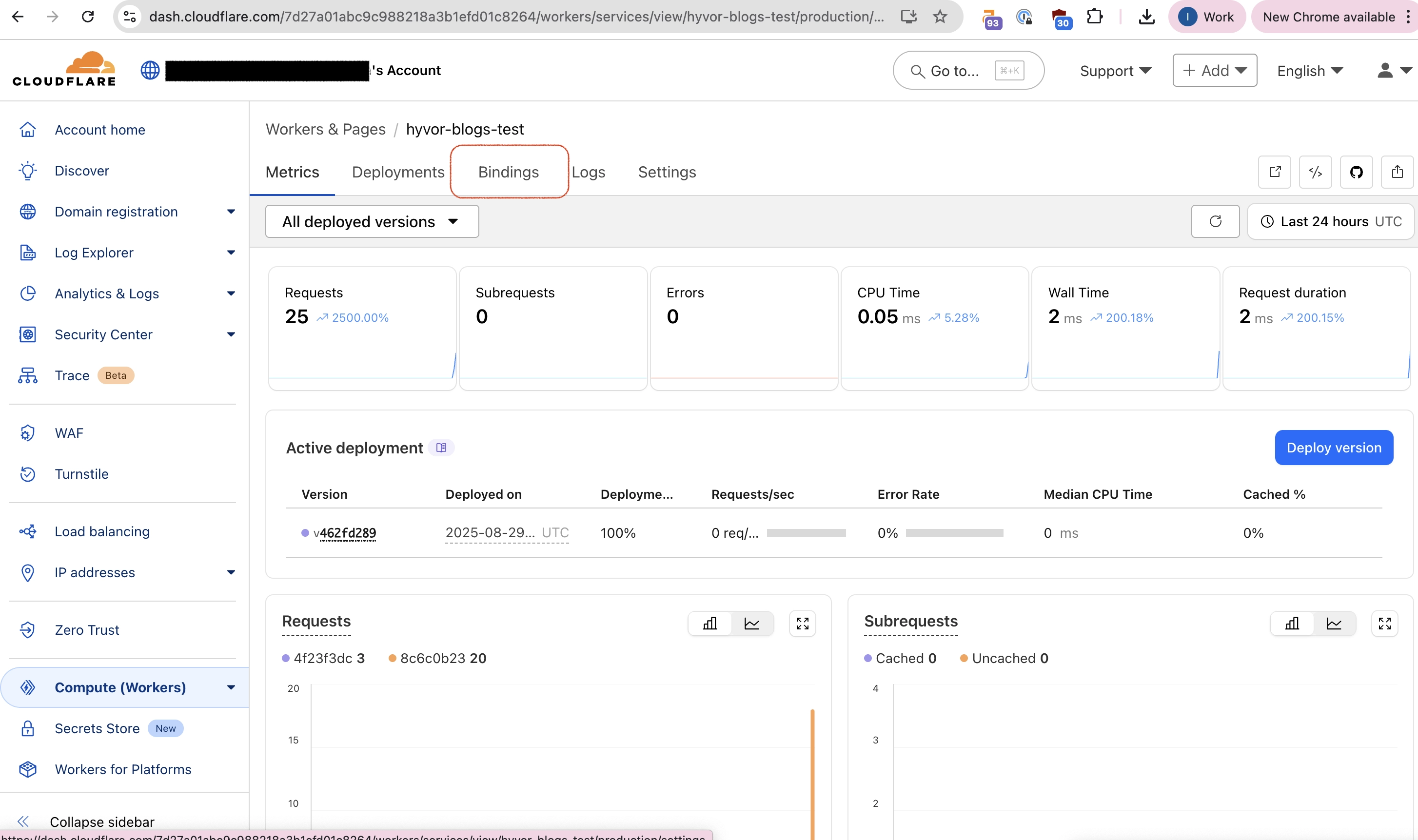Image resolution: width=1418 pixels, height=840 pixels.
Task: Open All deployed versions dropdown
Action: tap(372, 221)
